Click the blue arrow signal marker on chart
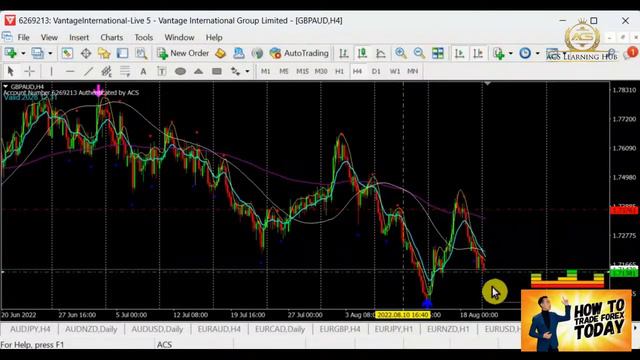 427,303
